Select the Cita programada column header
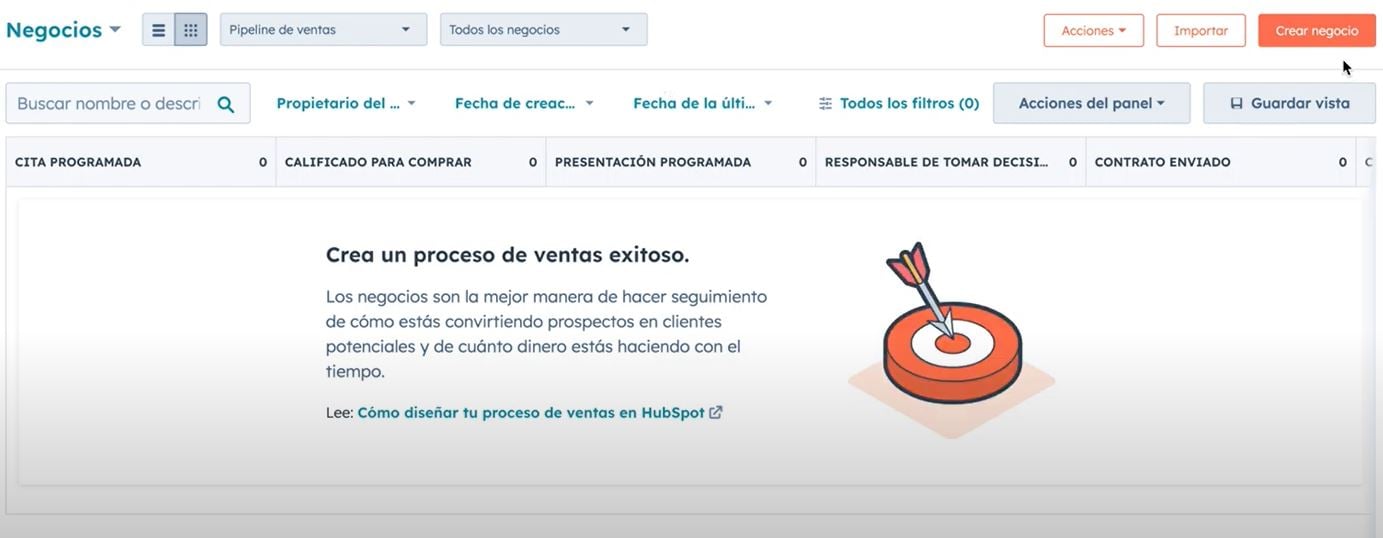Viewport: 1383px width, 538px height. 141,162
